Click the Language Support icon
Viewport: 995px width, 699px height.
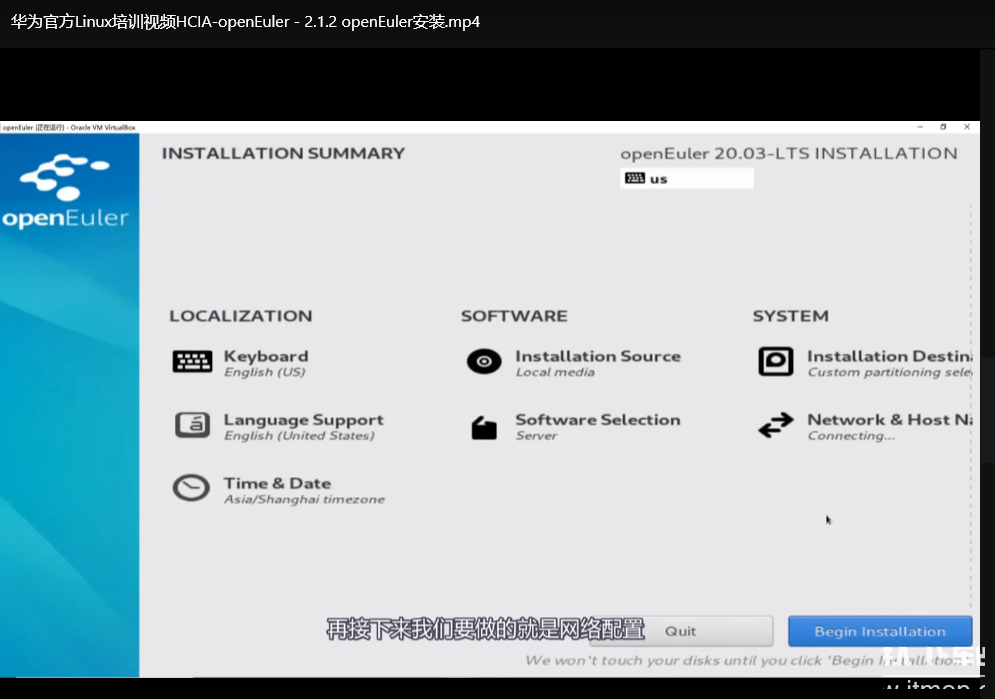192,425
